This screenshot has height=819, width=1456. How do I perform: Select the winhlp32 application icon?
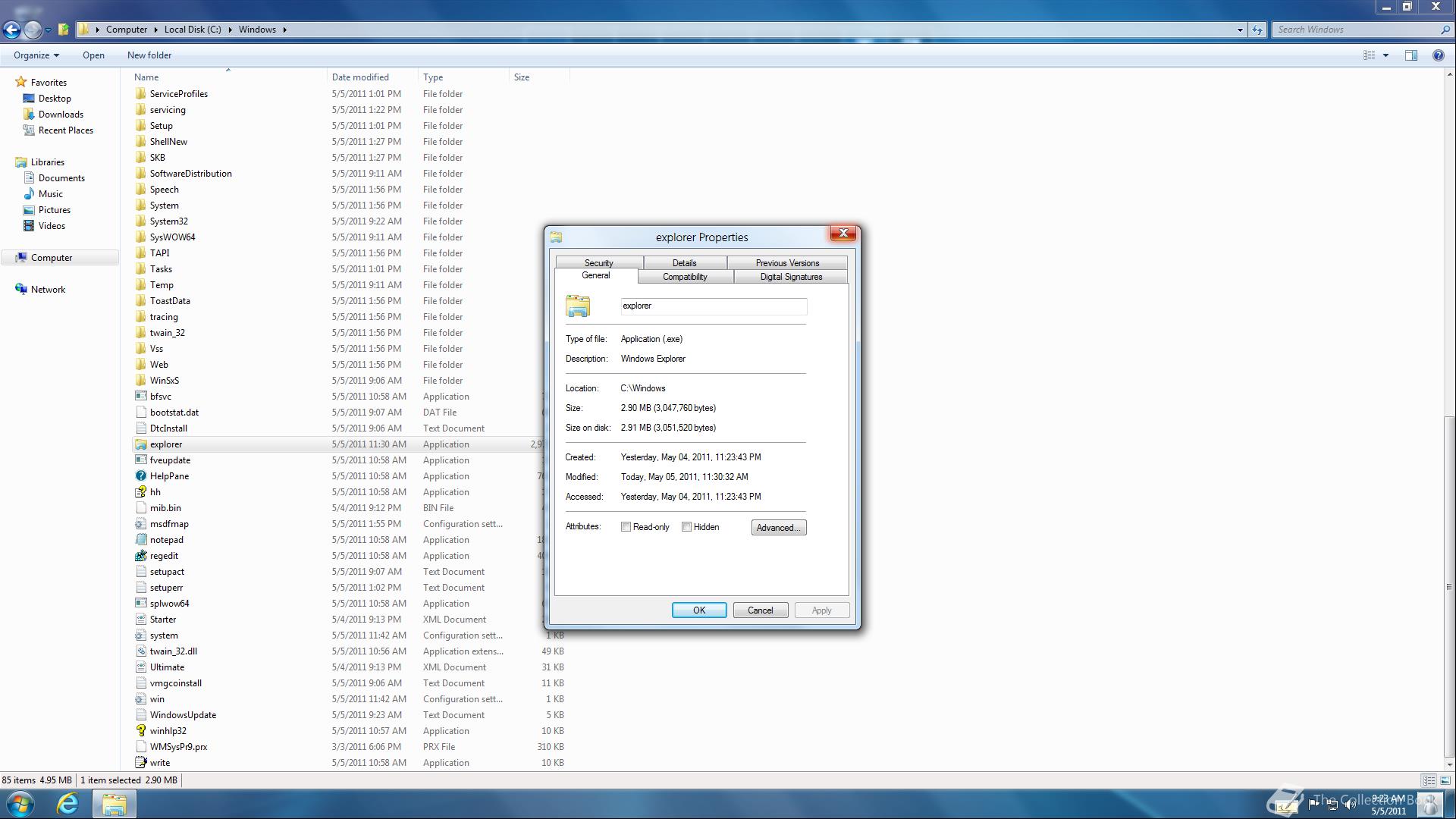coord(140,731)
